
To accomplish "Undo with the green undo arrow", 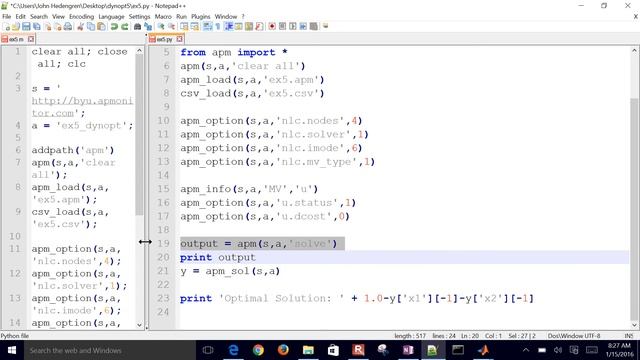I will (114, 27).
